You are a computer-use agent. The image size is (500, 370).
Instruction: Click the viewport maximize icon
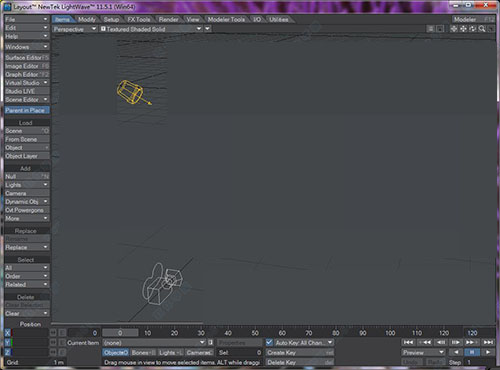pyautogui.click(x=491, y=29)
